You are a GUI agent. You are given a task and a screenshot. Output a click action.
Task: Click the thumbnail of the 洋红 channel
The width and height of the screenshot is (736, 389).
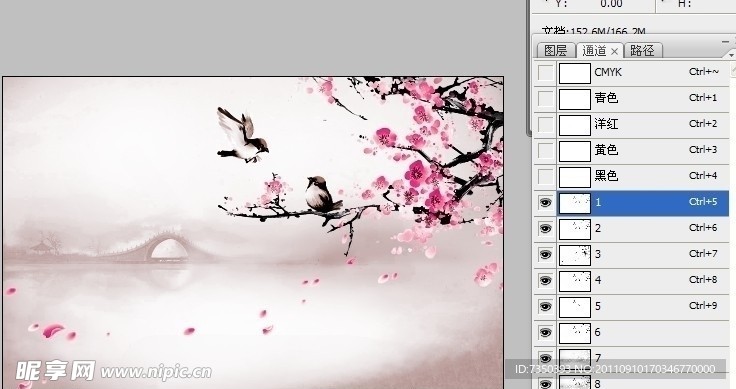[x=575, y=125]
